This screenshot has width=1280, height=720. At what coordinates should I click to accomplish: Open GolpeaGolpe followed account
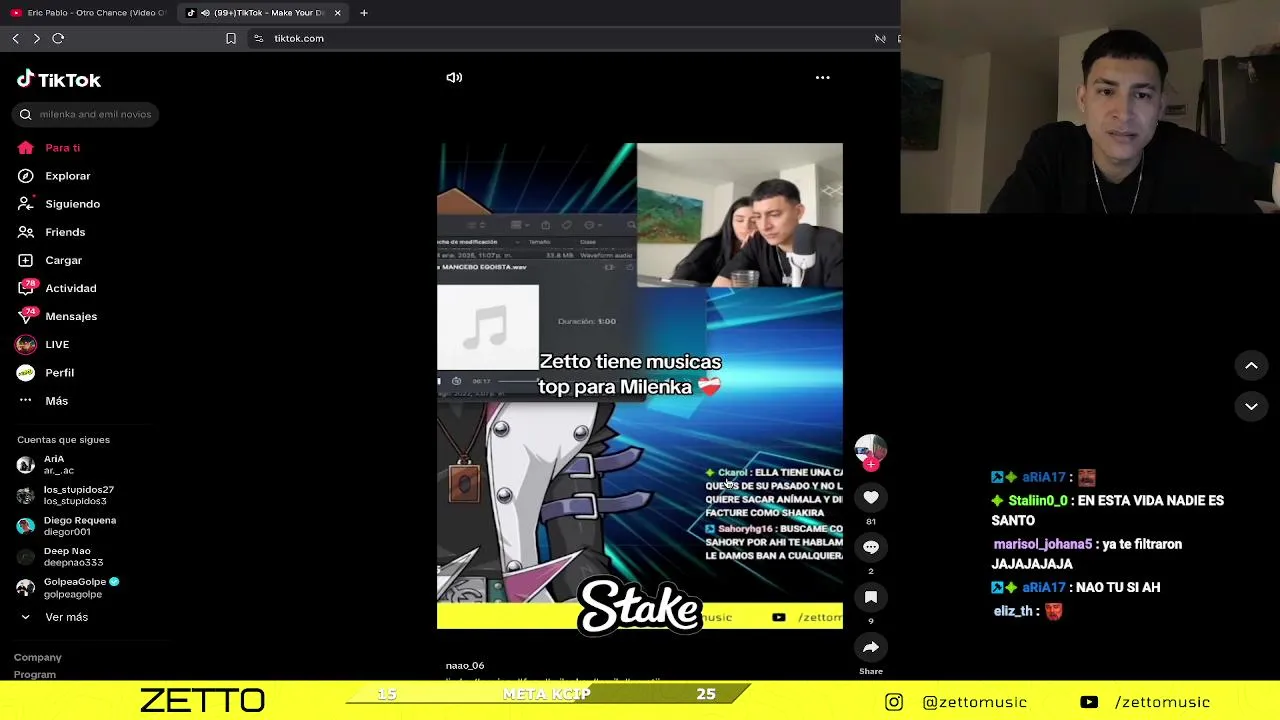[66, 587]
